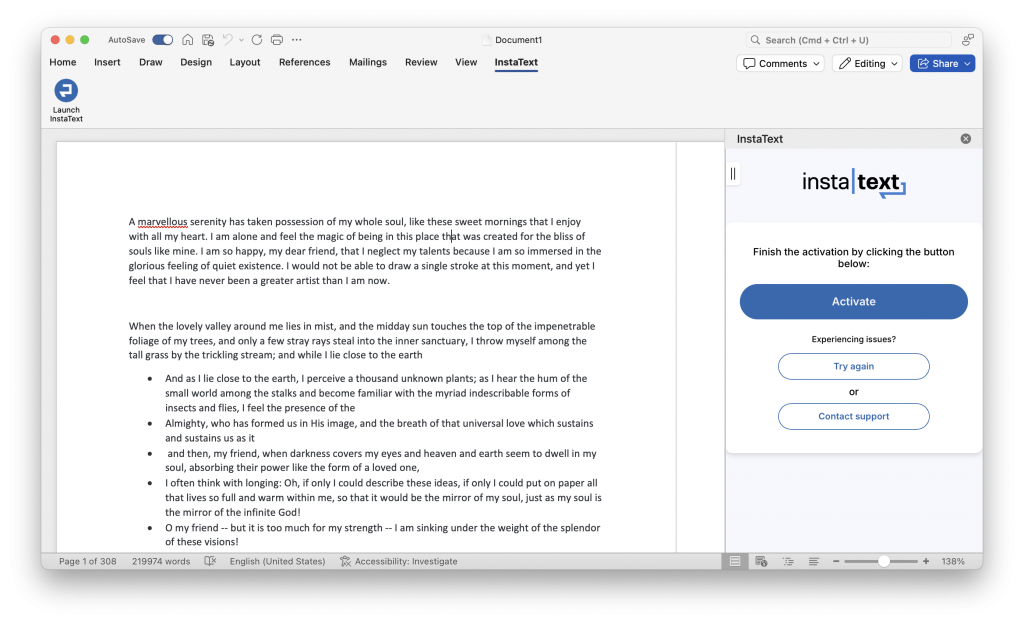Toggle the AutoSave switch

point(163,40)
